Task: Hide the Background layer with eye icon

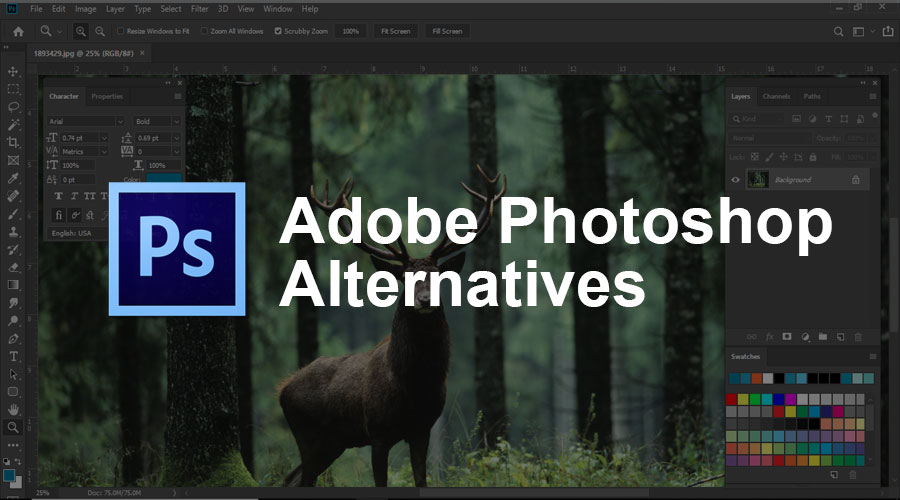Action: 736,180
